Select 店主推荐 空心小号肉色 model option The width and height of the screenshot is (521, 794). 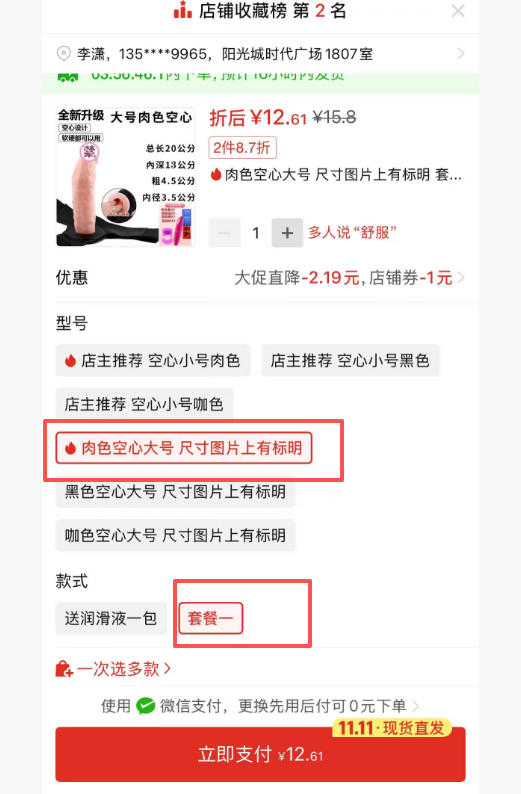153,361
